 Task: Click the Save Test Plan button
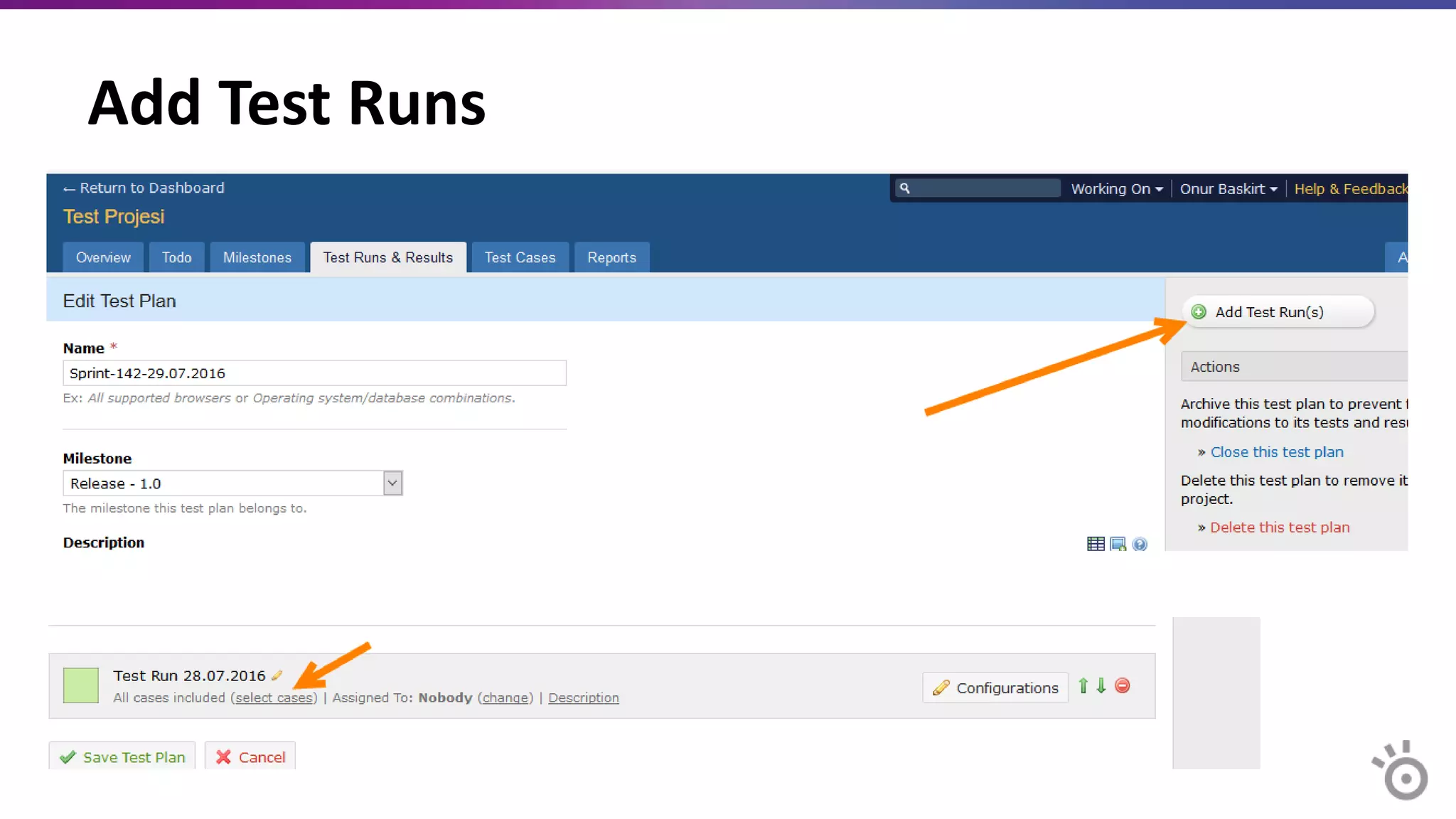122,756
